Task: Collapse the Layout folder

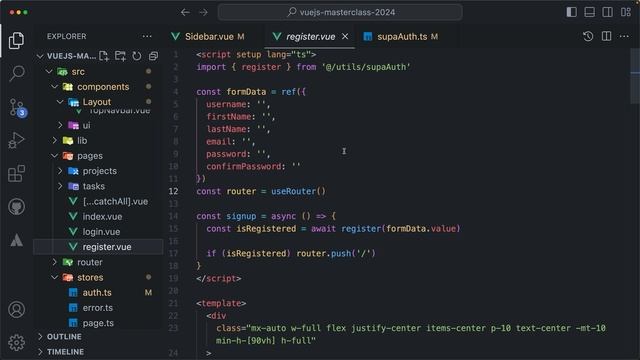Action: click(x=60, y=102)
